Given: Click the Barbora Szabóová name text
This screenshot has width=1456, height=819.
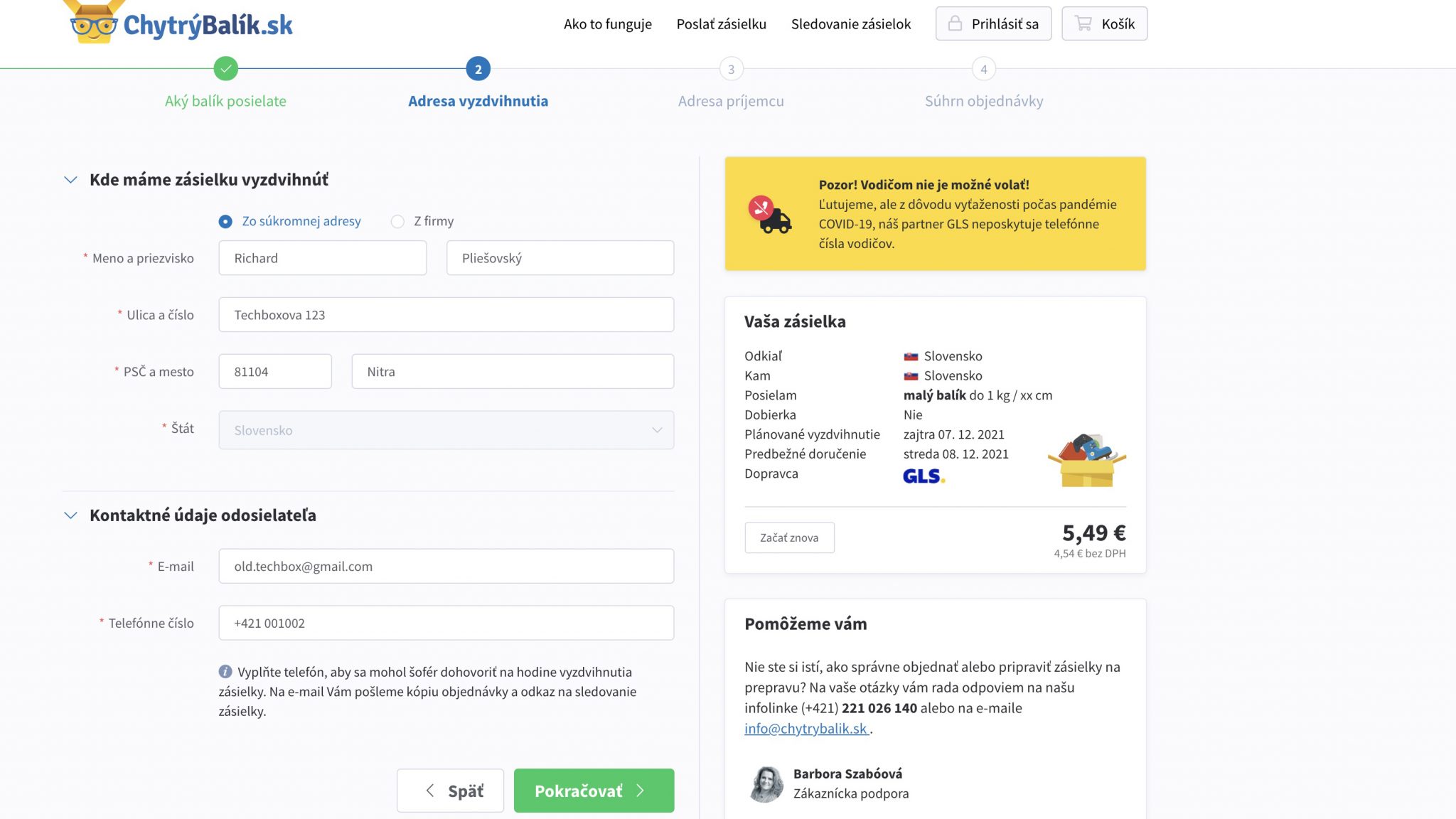Looking at the screenshot, I should (x=847, y=773).
